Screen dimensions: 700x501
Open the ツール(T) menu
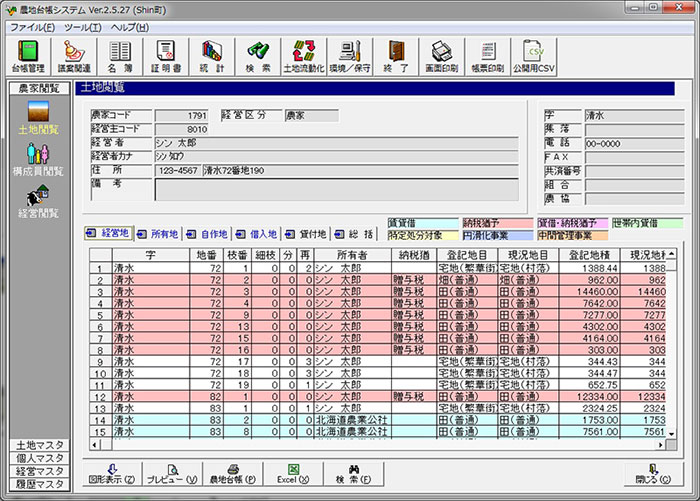pyautogui.click(x=82, y=26)
